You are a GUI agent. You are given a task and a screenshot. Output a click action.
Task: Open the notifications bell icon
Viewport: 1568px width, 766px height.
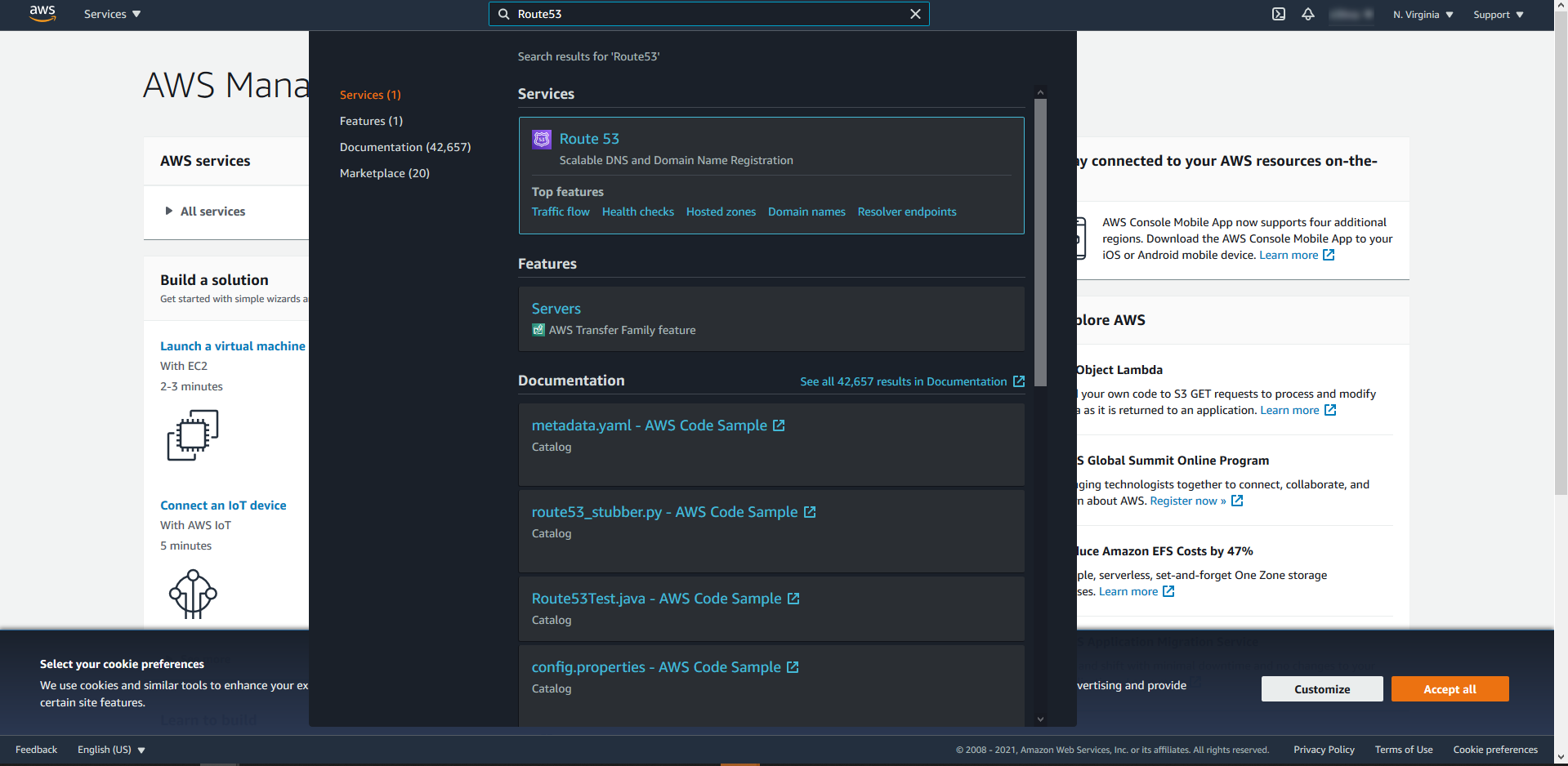[1308, 14]
